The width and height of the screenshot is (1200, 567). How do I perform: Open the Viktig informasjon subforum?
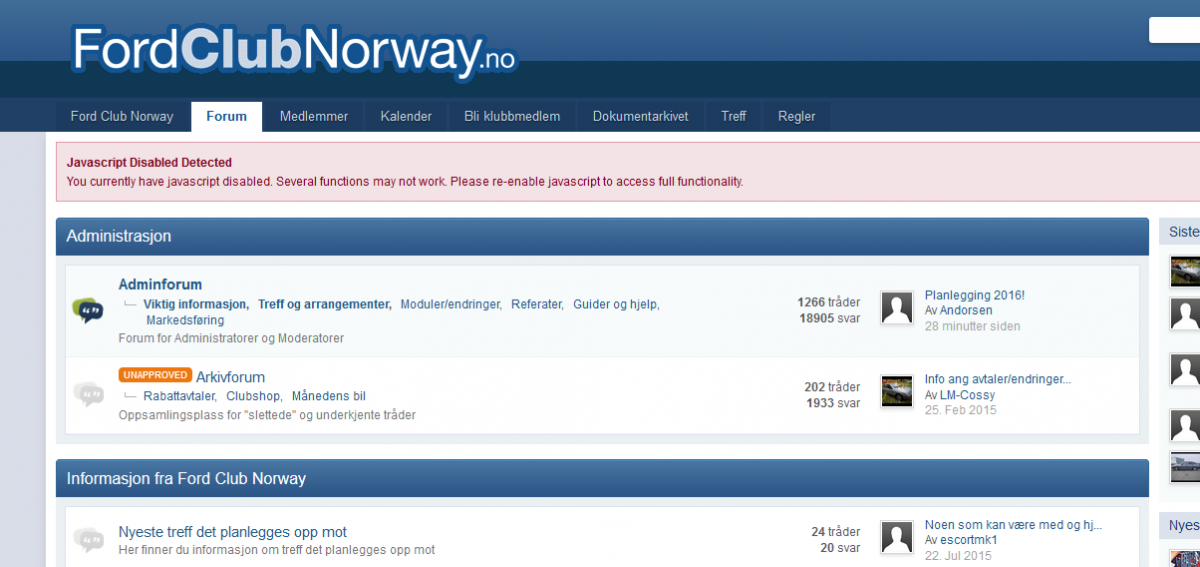coord(196,304)
